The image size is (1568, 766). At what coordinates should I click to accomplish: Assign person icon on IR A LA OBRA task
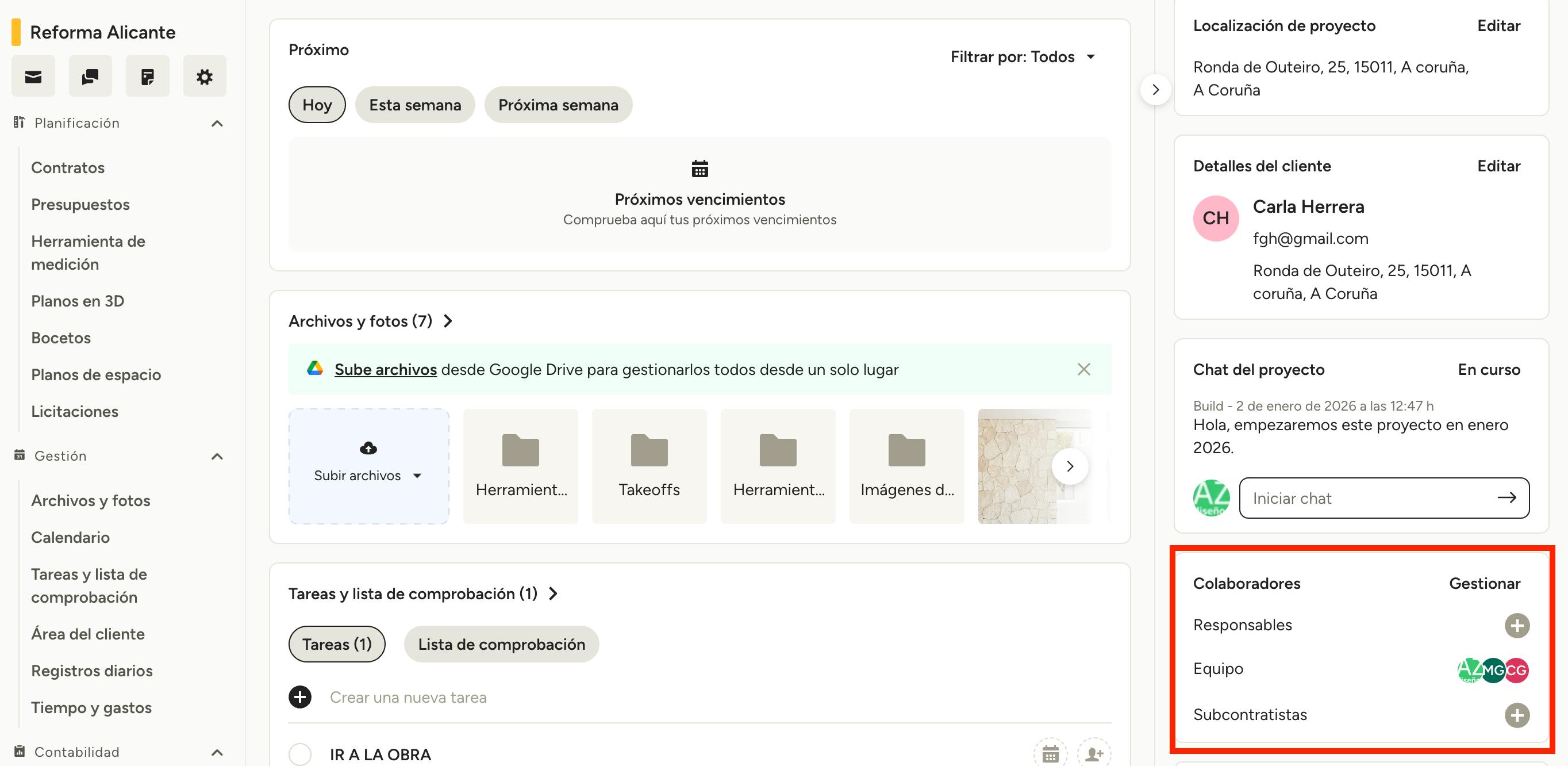(1094, 754)
